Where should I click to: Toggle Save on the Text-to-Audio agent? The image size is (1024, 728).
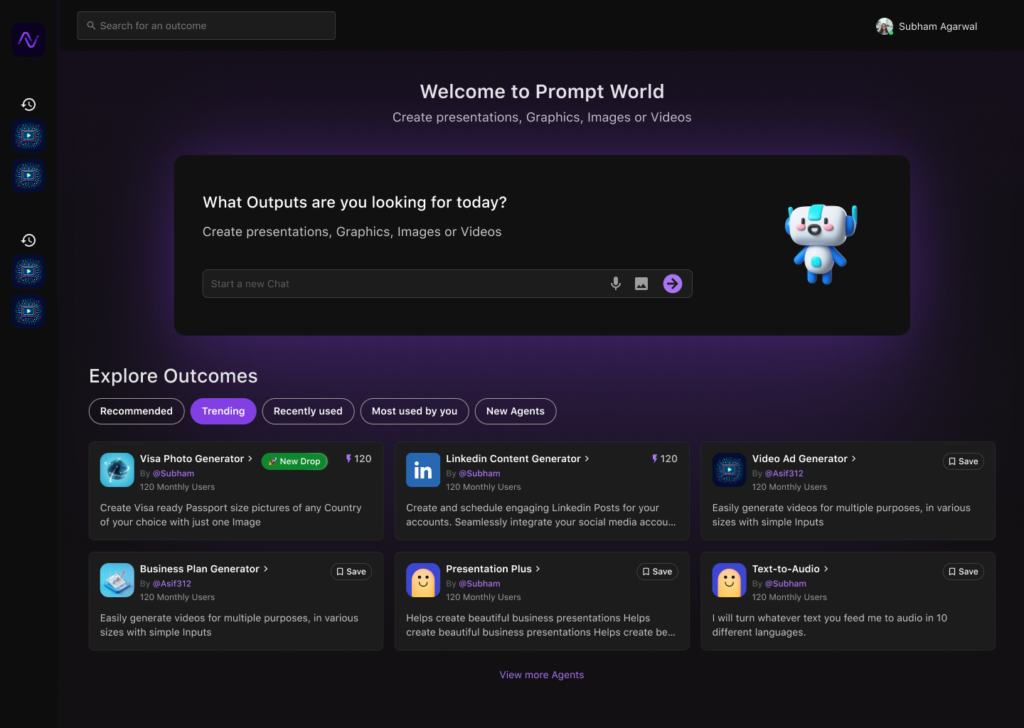pyautogui.click(x=963, y=572)
